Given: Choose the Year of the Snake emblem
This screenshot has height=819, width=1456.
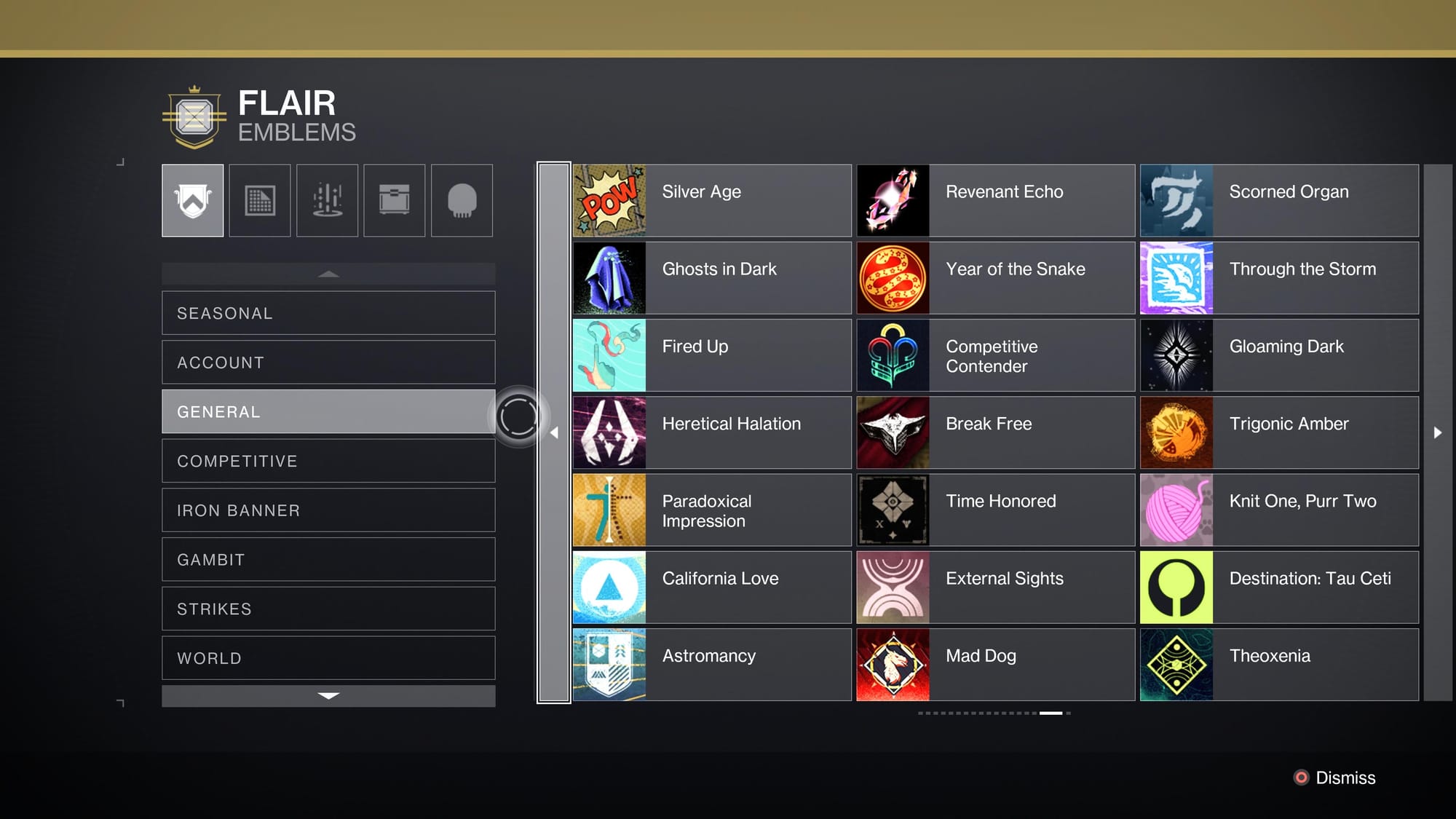Looking at the screenshot, I should (996, 278).
